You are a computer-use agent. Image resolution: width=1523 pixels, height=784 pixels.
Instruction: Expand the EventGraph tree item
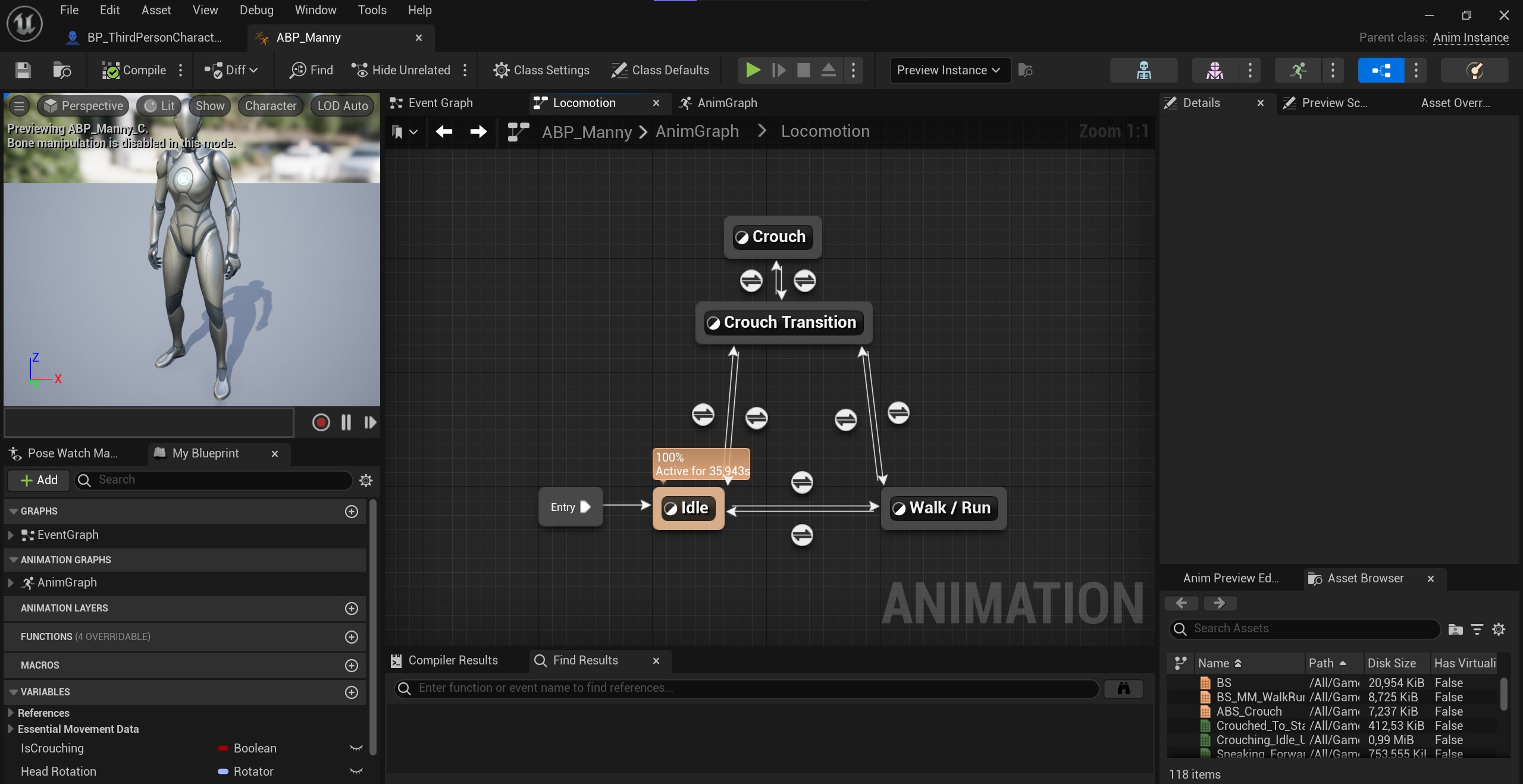(x=10, y=535)
